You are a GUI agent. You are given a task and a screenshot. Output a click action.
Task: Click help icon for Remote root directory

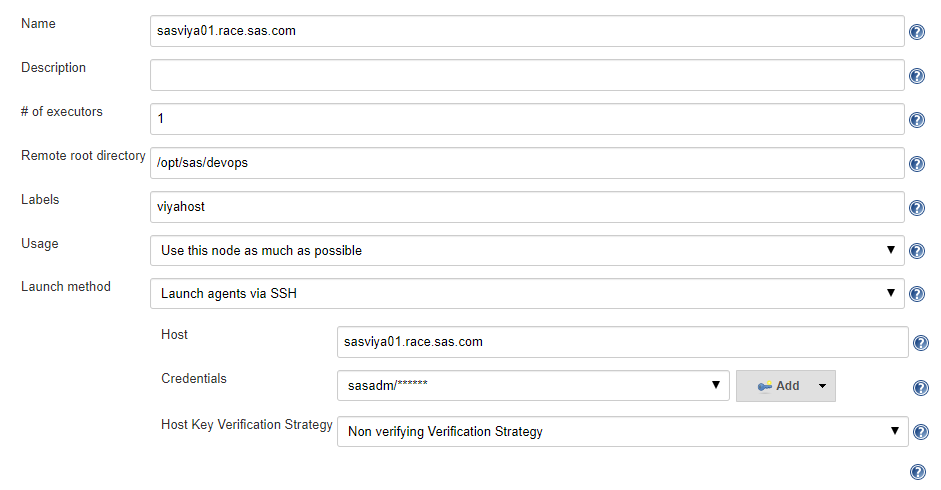coord(916,164)
